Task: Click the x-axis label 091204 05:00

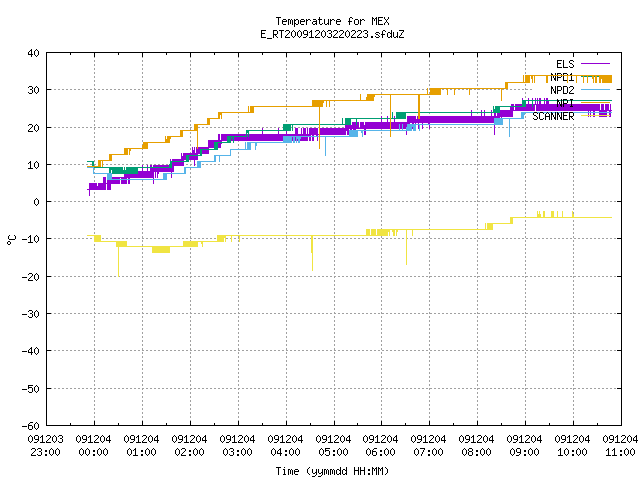Action: point(333,446)
